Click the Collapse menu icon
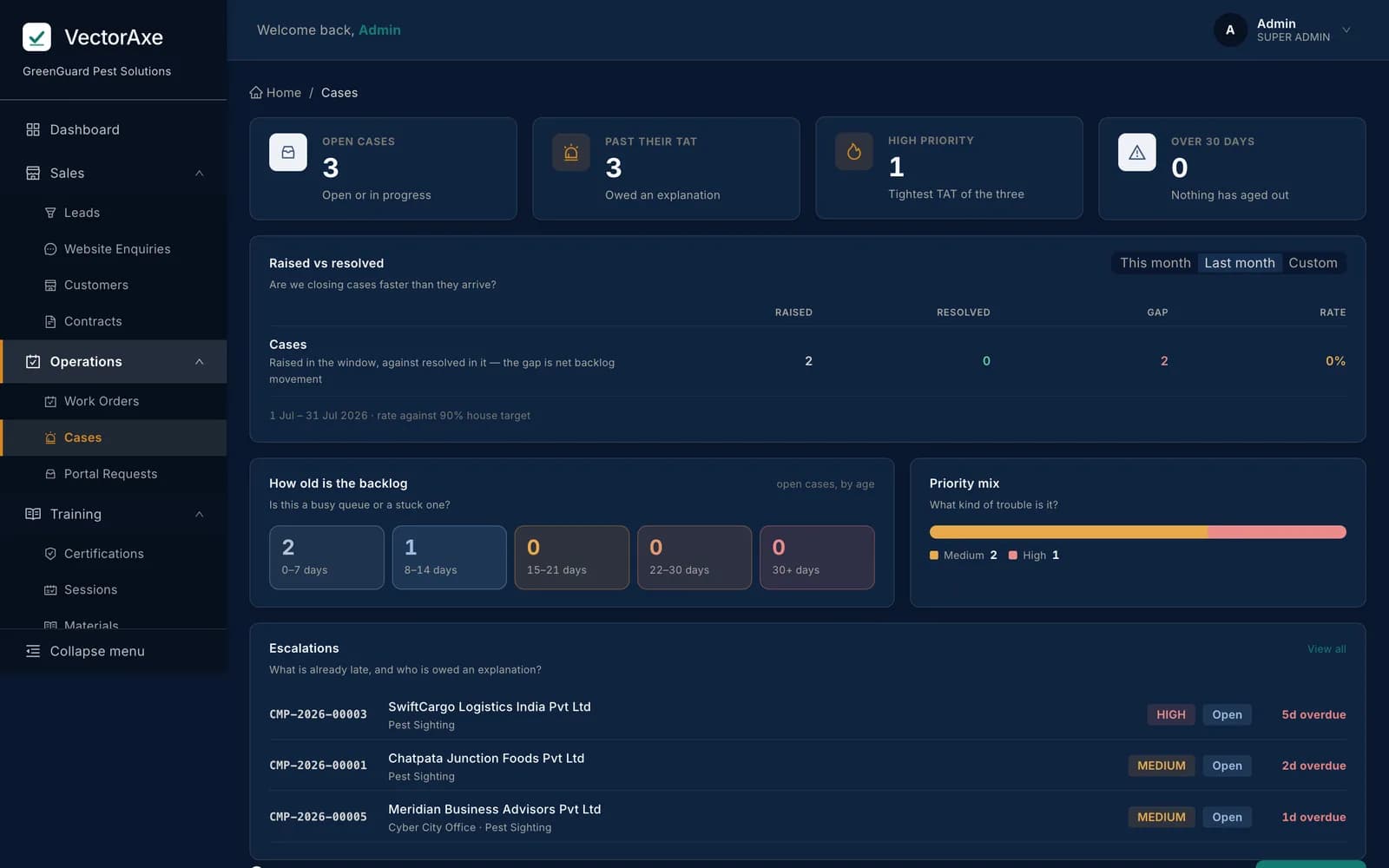The height and width of the screenshot is (868, 1389). [33, 651]
